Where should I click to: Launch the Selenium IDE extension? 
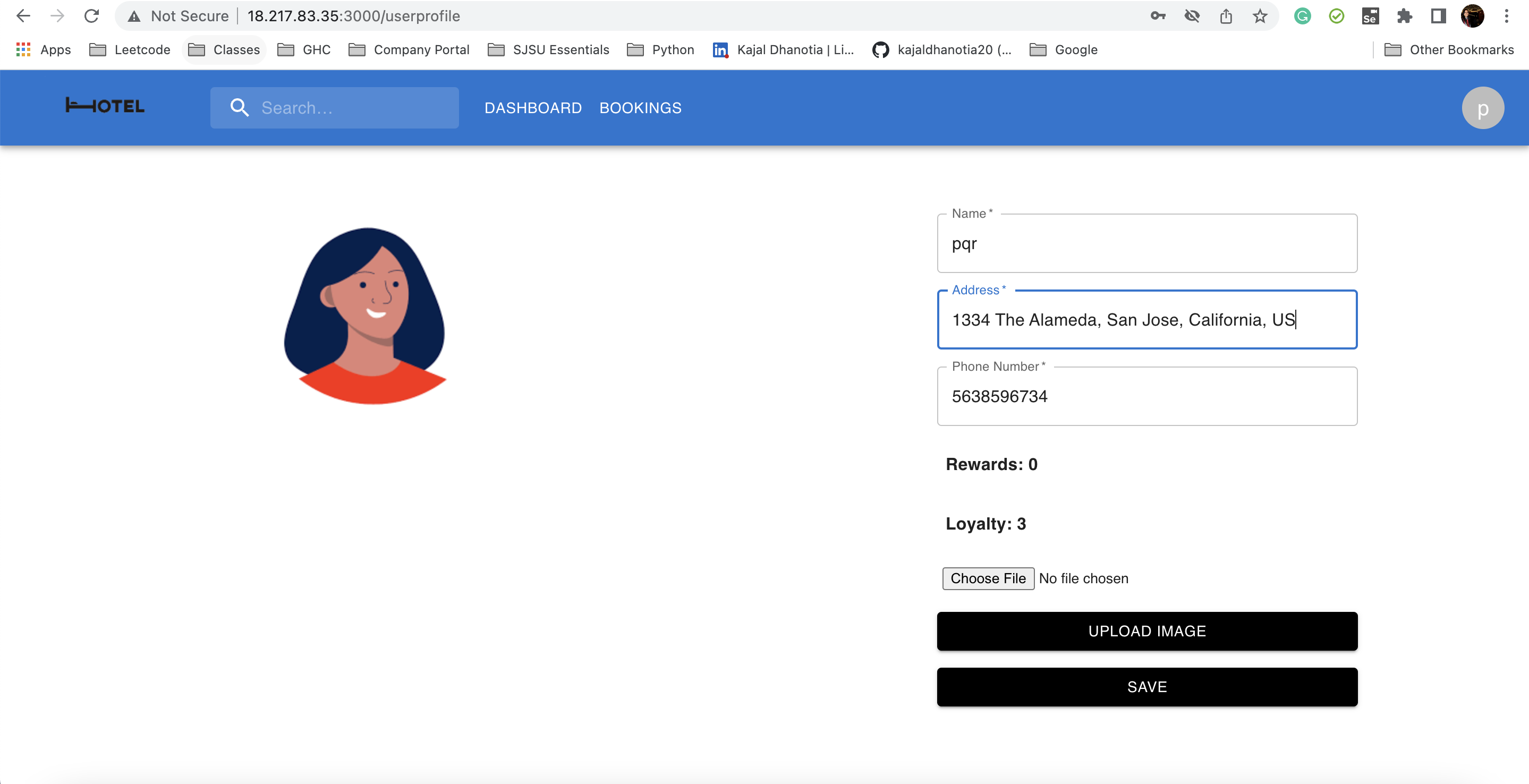click(1371, 16)
